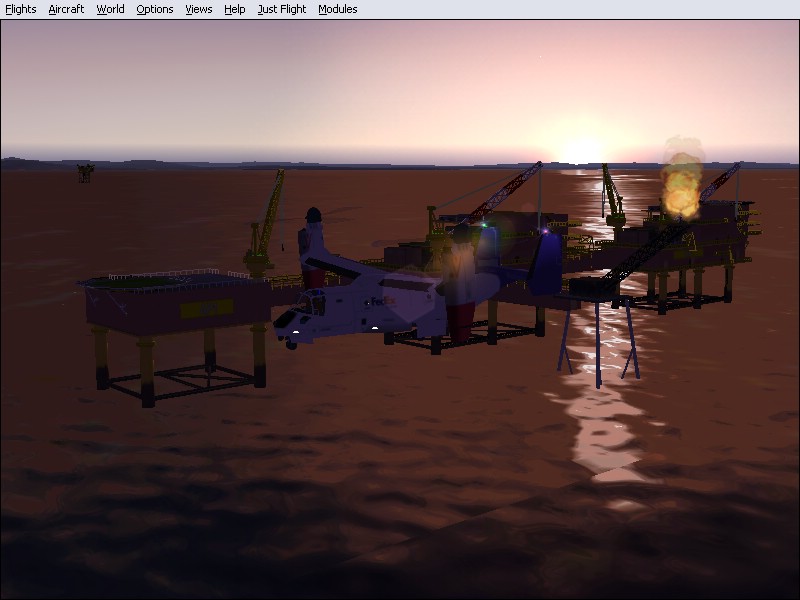Select the distant oil rig on left horizon
The width and height of the screenshot is (800, 600).
(86, 173)
